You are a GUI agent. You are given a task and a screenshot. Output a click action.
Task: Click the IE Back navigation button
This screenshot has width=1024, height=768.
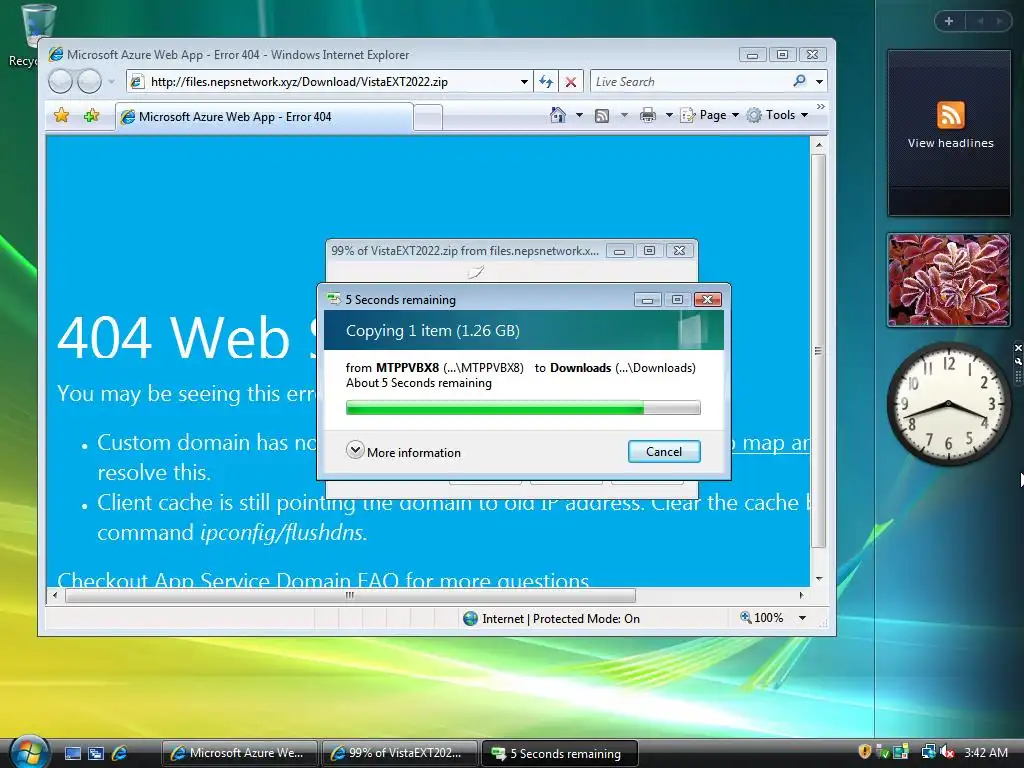[60, 82]
